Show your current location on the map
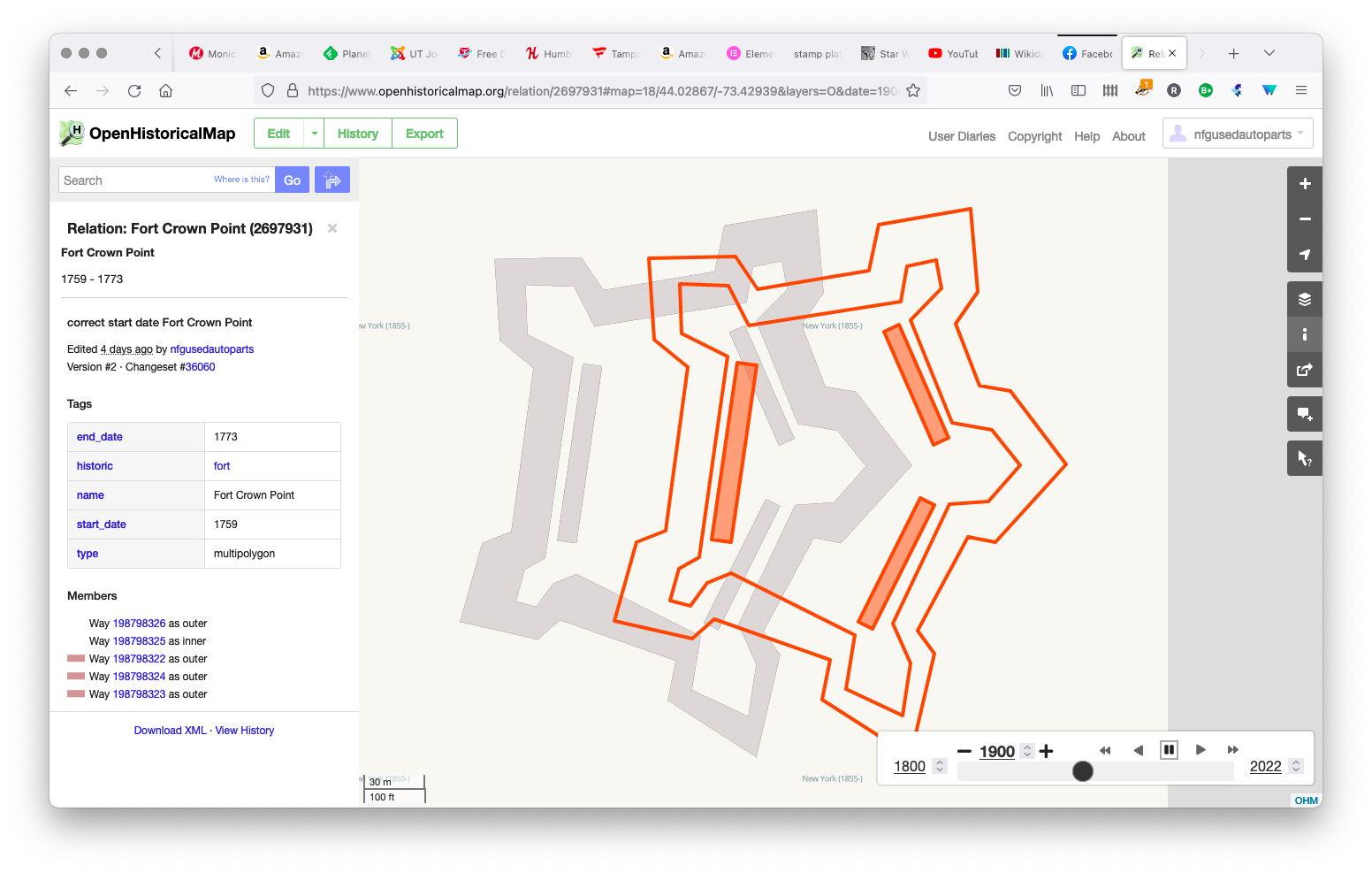This screenshot has width=1372, height=873. 1304,255
